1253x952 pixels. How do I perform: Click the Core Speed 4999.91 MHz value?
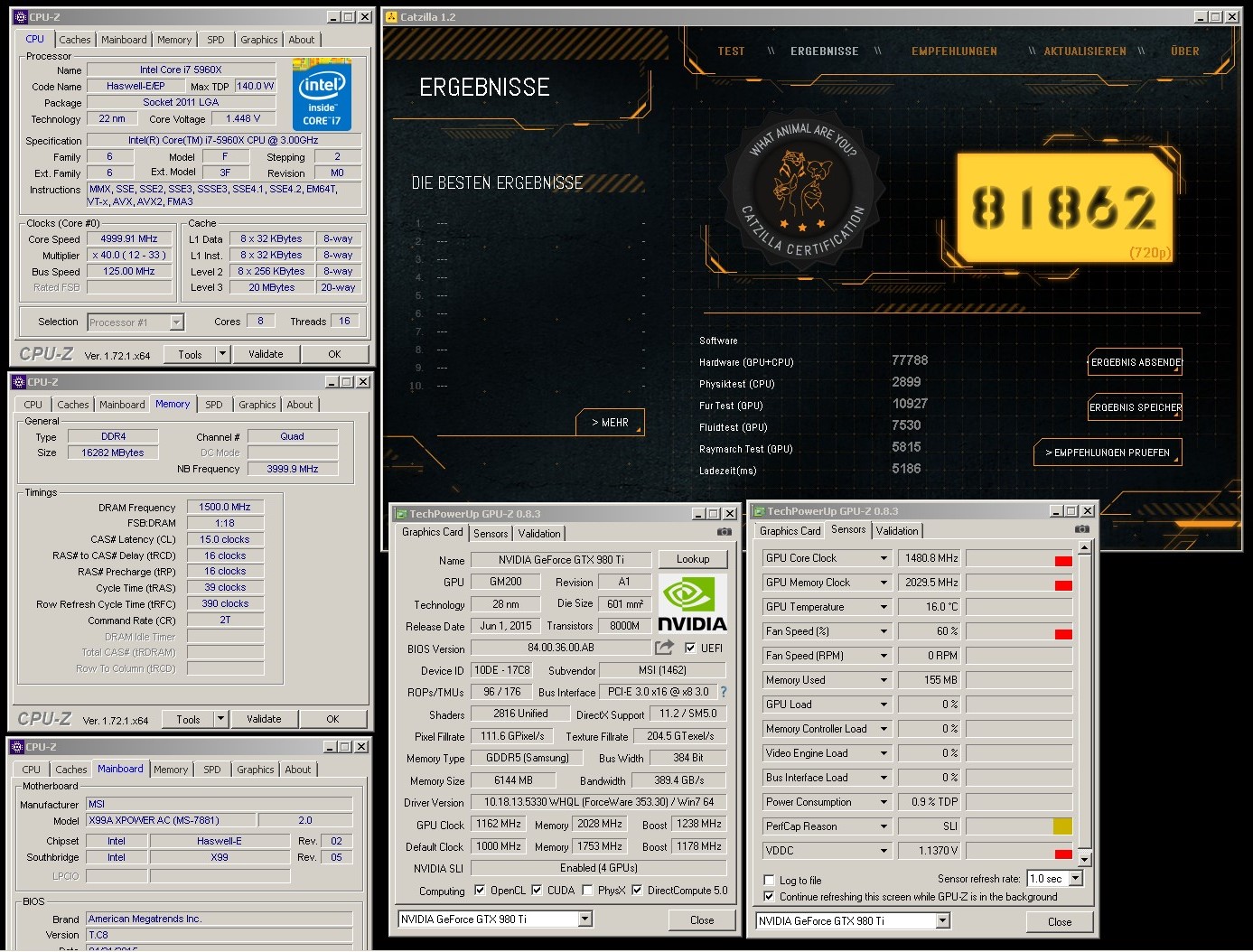[x=129, y=239]
